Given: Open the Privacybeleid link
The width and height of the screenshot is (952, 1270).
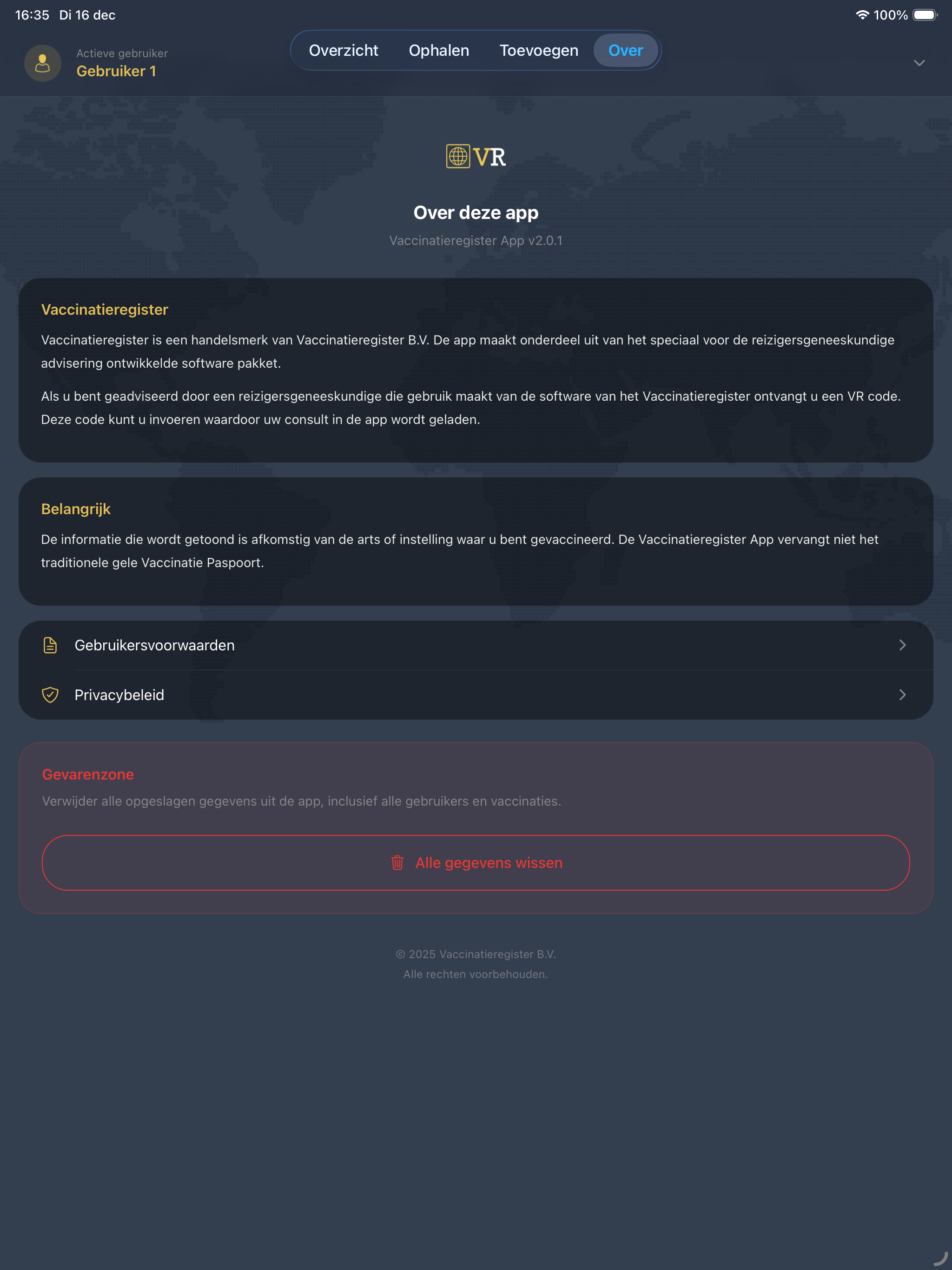Looking at the screenshot, I should coord(476,695).
